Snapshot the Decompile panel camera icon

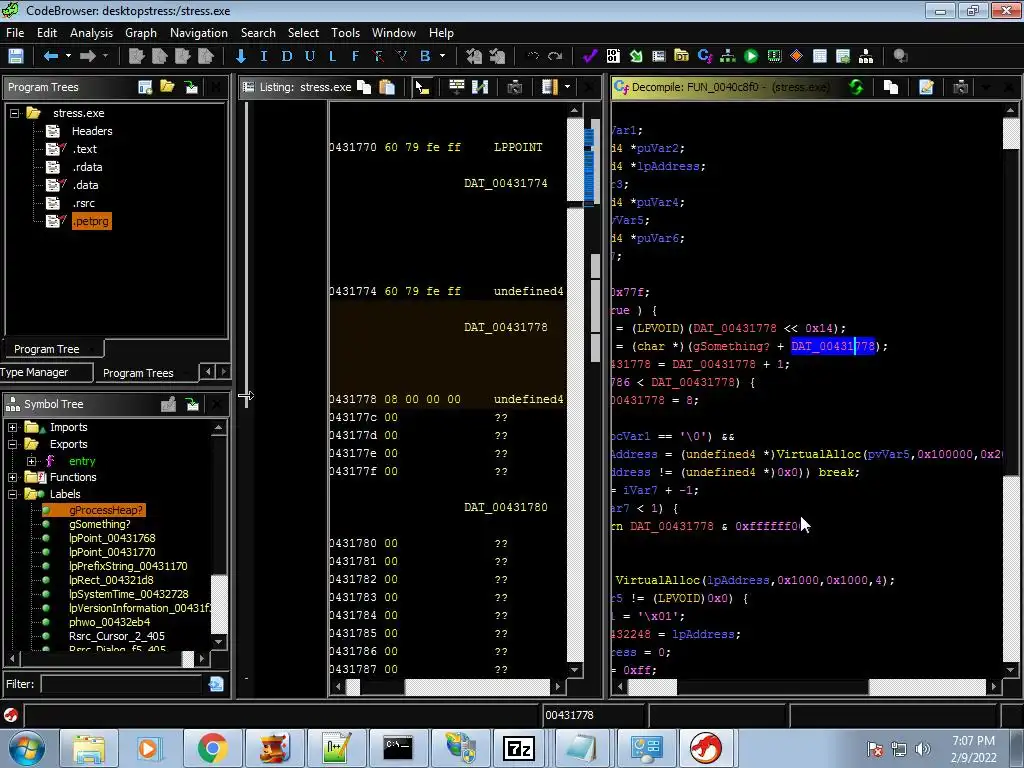(960, 87)
